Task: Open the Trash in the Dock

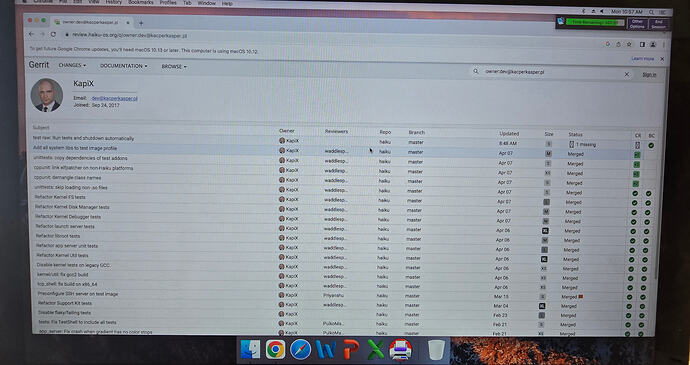Action: coord(437,350)
